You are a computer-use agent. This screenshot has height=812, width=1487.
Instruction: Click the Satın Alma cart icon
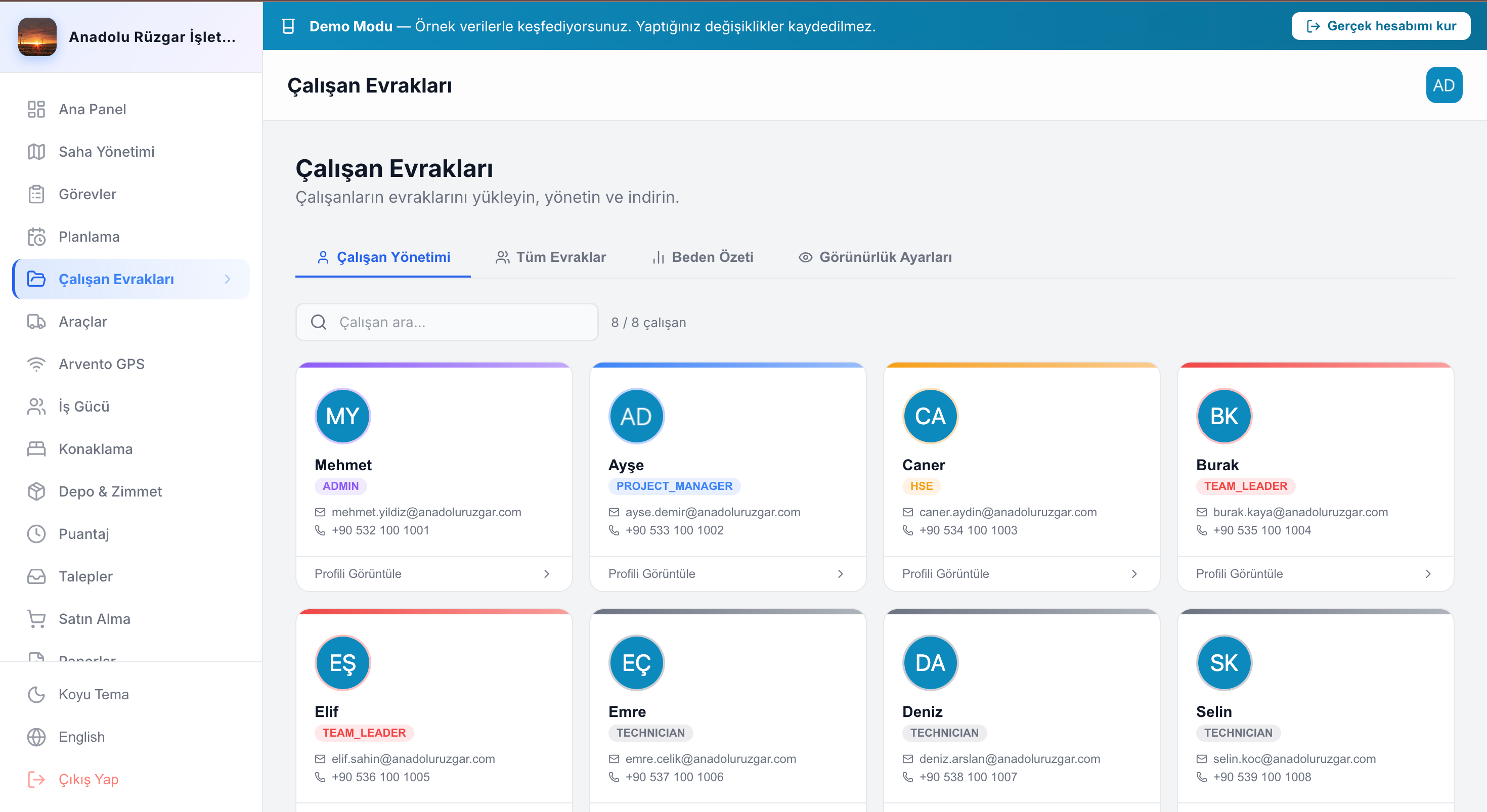point(36,619)
